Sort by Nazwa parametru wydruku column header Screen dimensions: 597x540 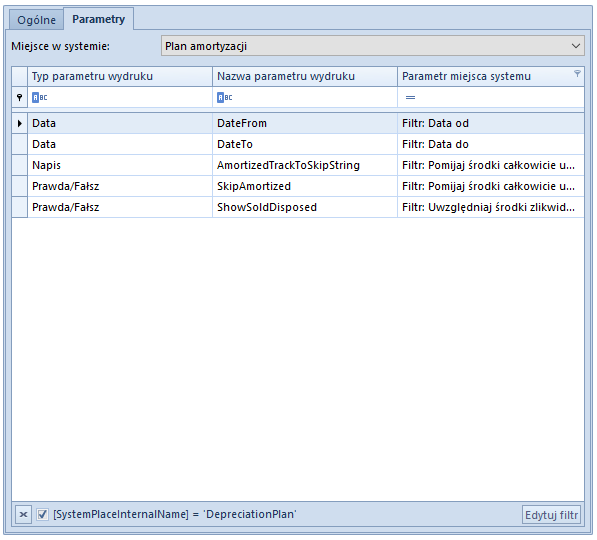305,76
